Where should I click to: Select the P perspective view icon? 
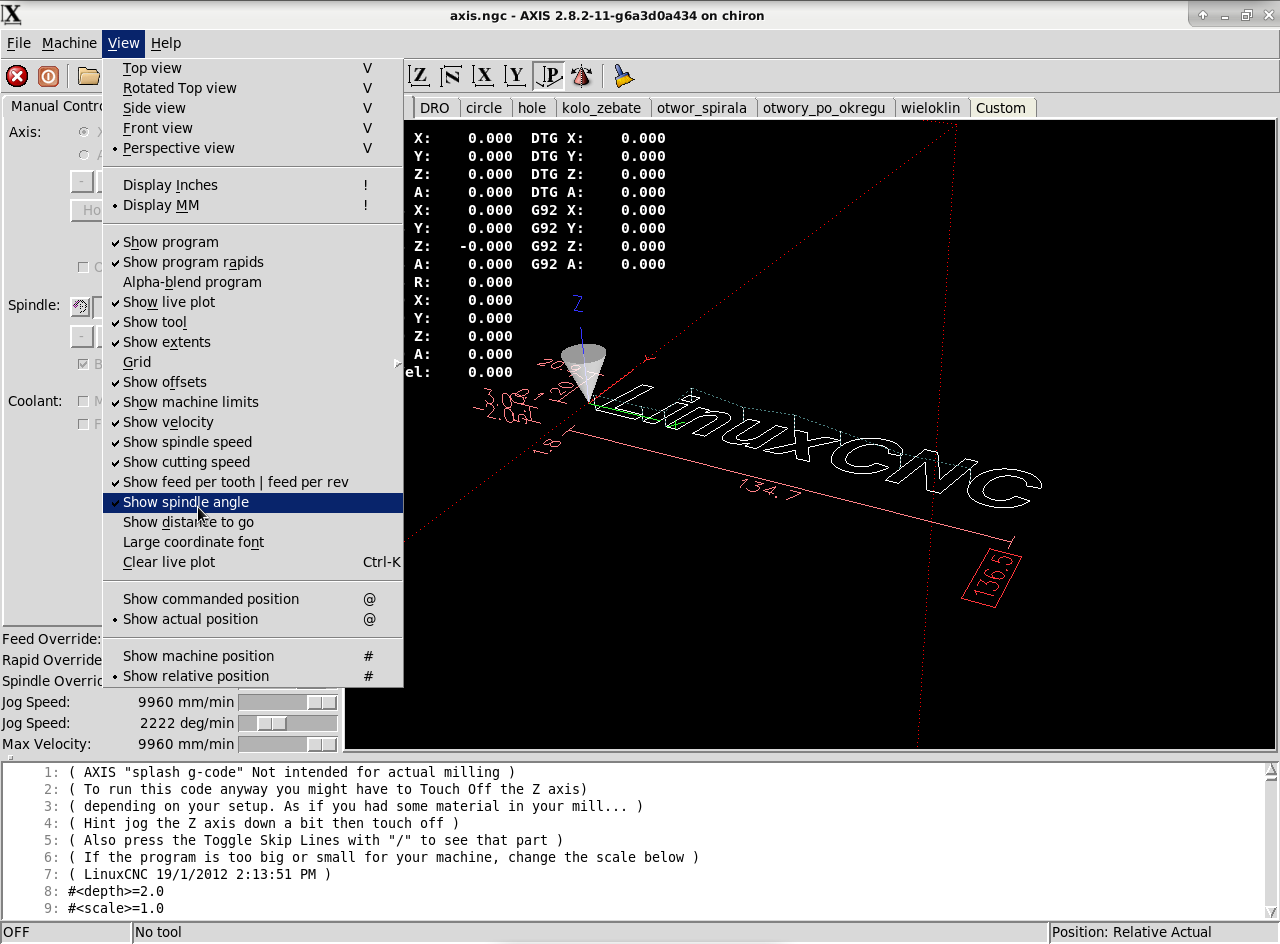pos(549,76)
